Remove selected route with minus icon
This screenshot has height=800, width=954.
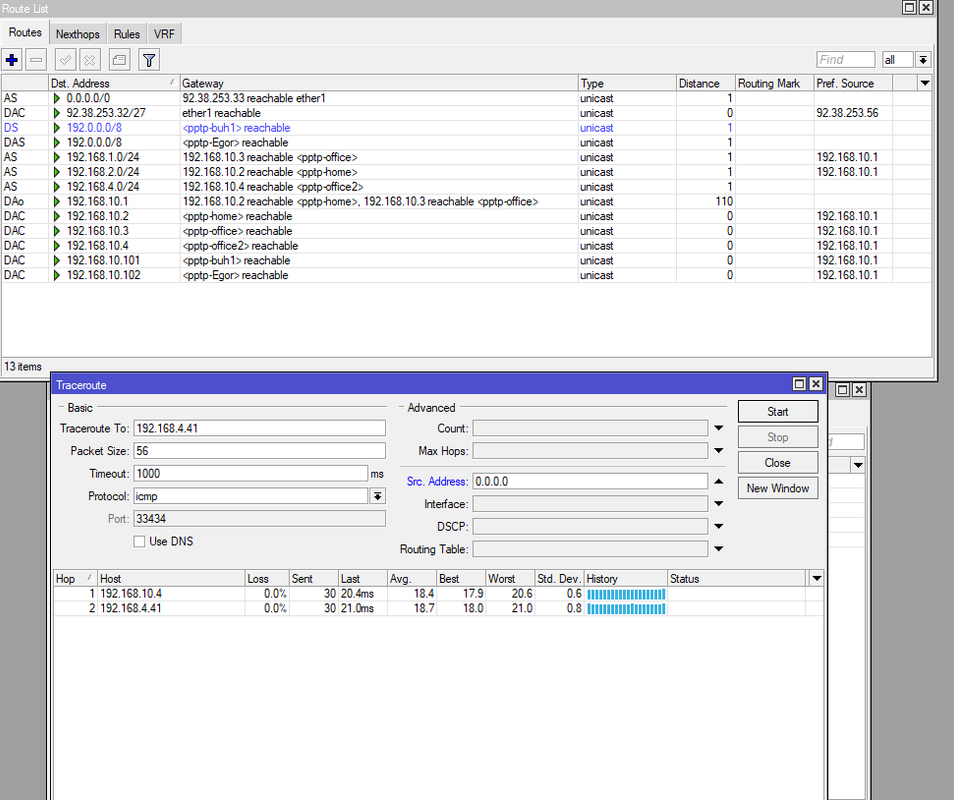37,60
